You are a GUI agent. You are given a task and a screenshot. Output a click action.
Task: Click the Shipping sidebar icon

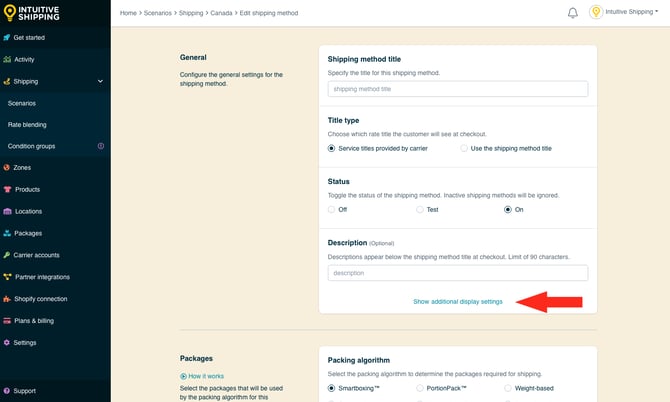pyautogui.click(x=6, y=81)
